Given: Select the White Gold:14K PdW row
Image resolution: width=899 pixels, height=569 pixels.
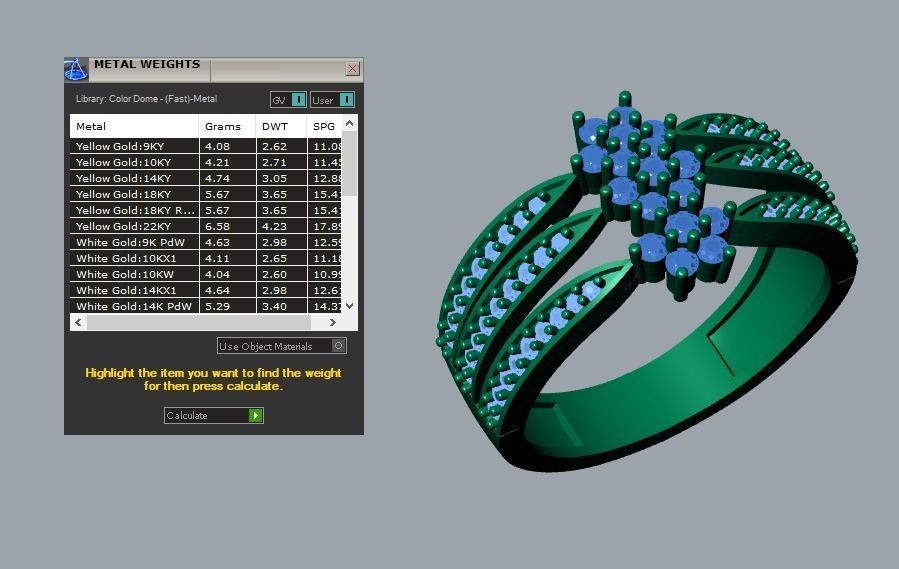Looking at the screenshot, I should coord(206,306).
